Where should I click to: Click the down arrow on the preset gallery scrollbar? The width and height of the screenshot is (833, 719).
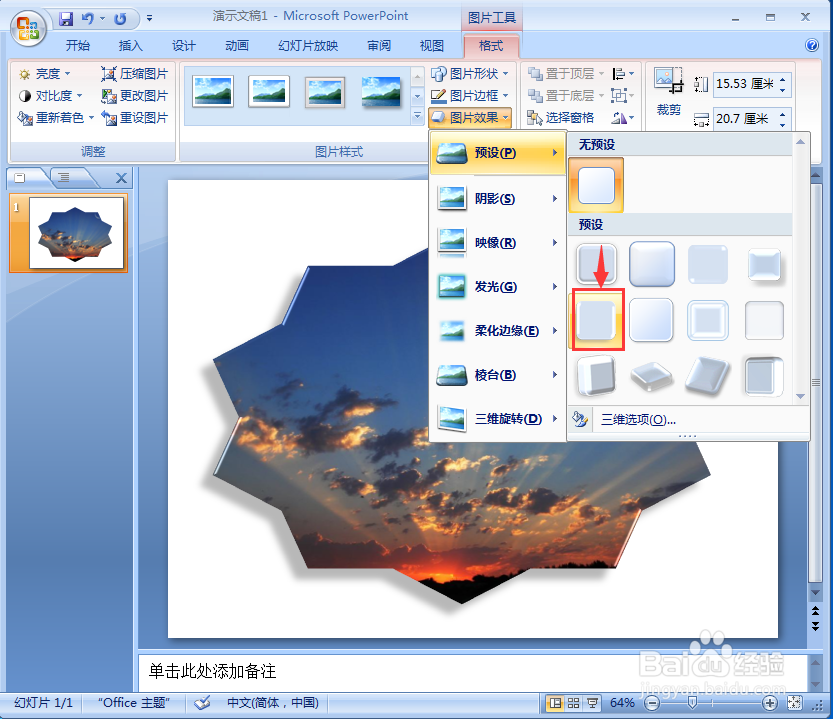(800, 396)
